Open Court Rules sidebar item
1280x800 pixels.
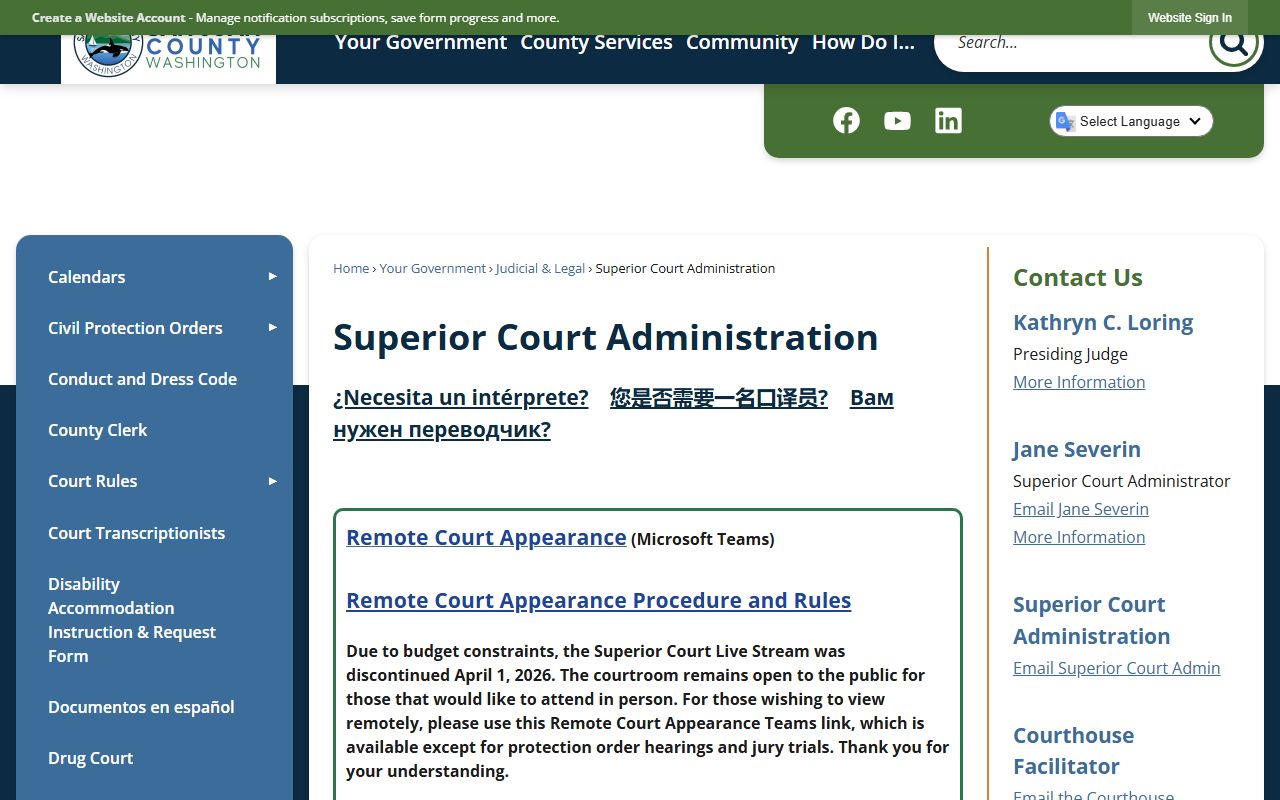tap(93, 481)
